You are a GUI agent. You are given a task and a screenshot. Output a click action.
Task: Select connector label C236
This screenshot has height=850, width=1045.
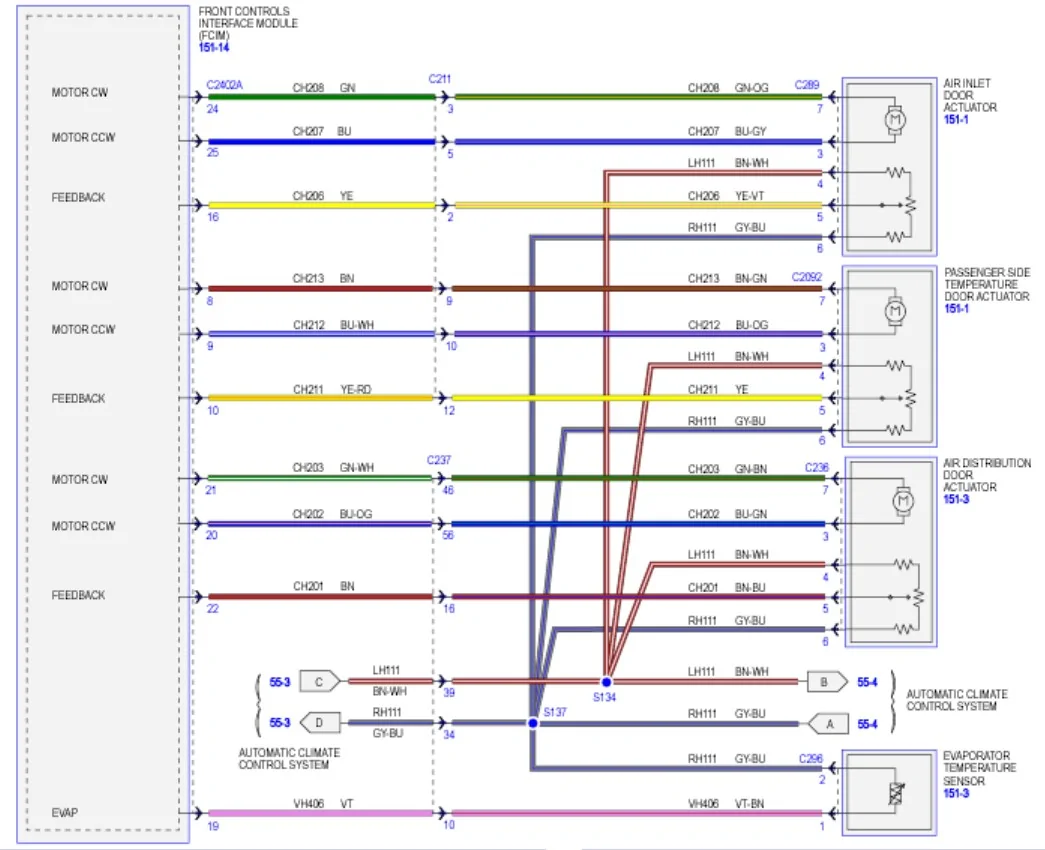pyautogui.click(x=816, y=467)
